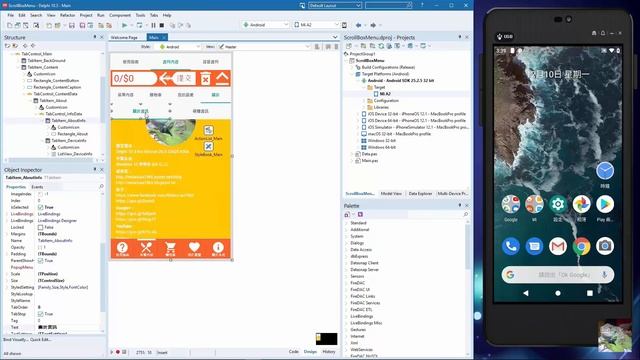
Task: Select the Main.pas file in Projects
Action: [x=369, y=160]
